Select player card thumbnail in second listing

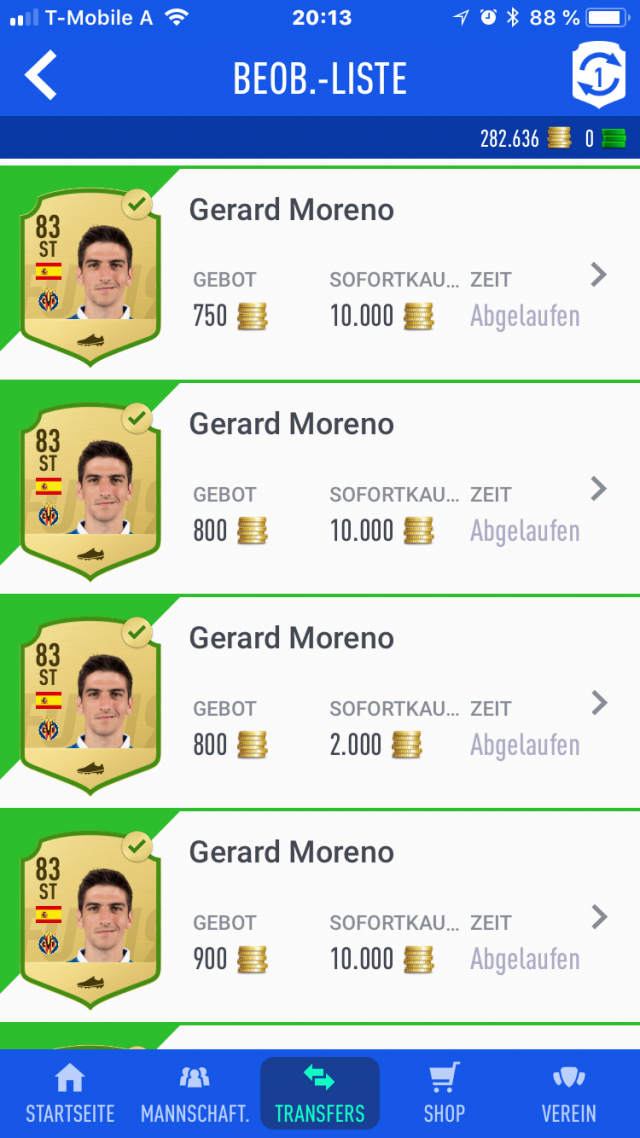click(x=91, y=491)
